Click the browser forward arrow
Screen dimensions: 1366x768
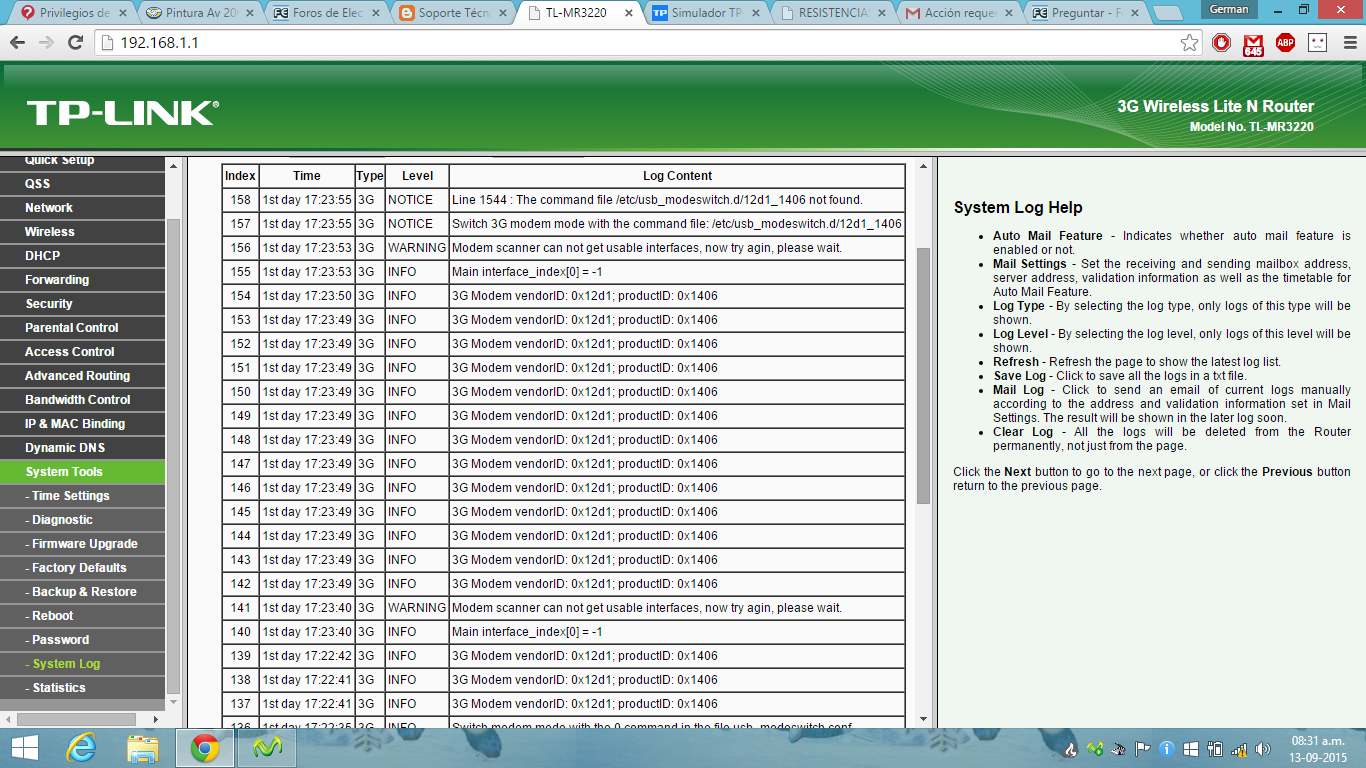(x=46, y=43)
